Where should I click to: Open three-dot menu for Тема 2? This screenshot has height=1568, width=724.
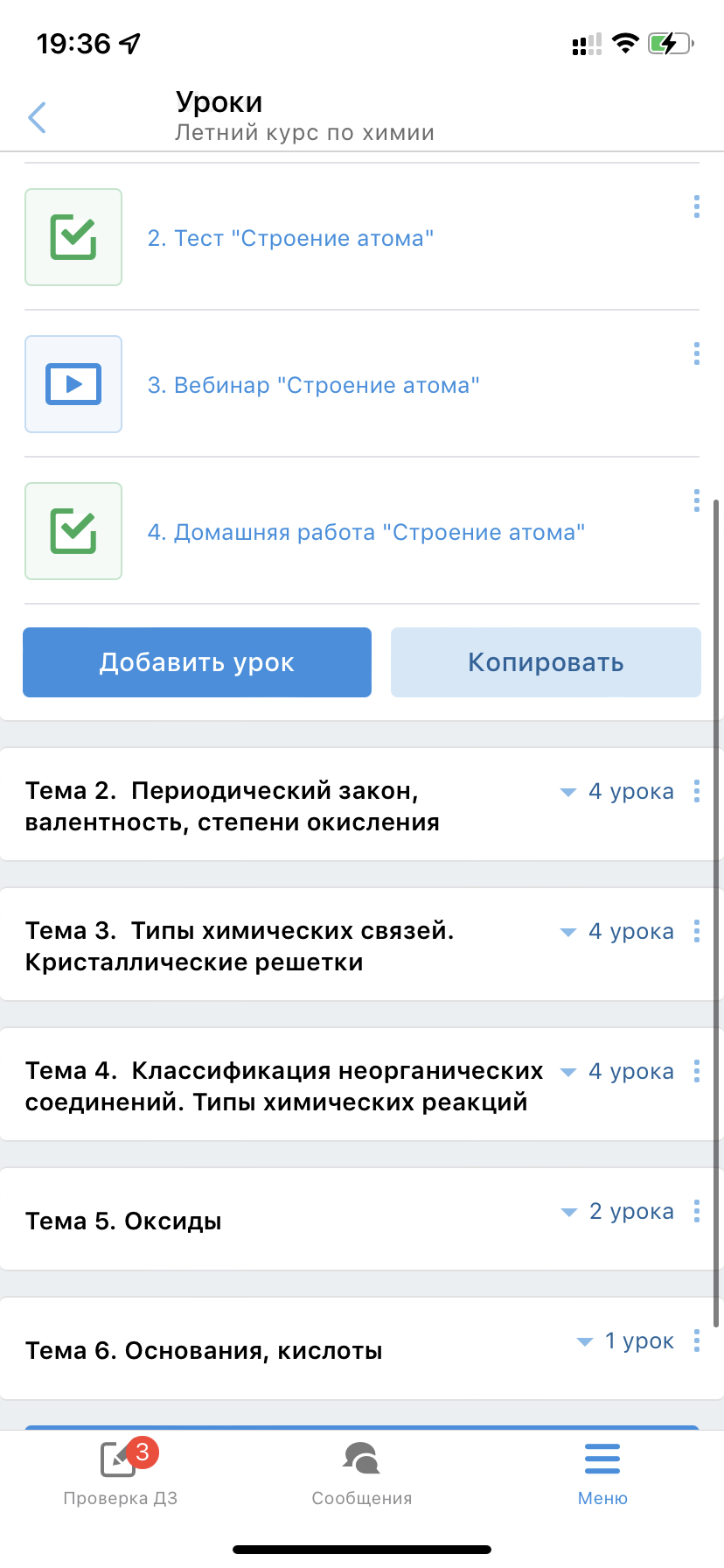[696, 791]
